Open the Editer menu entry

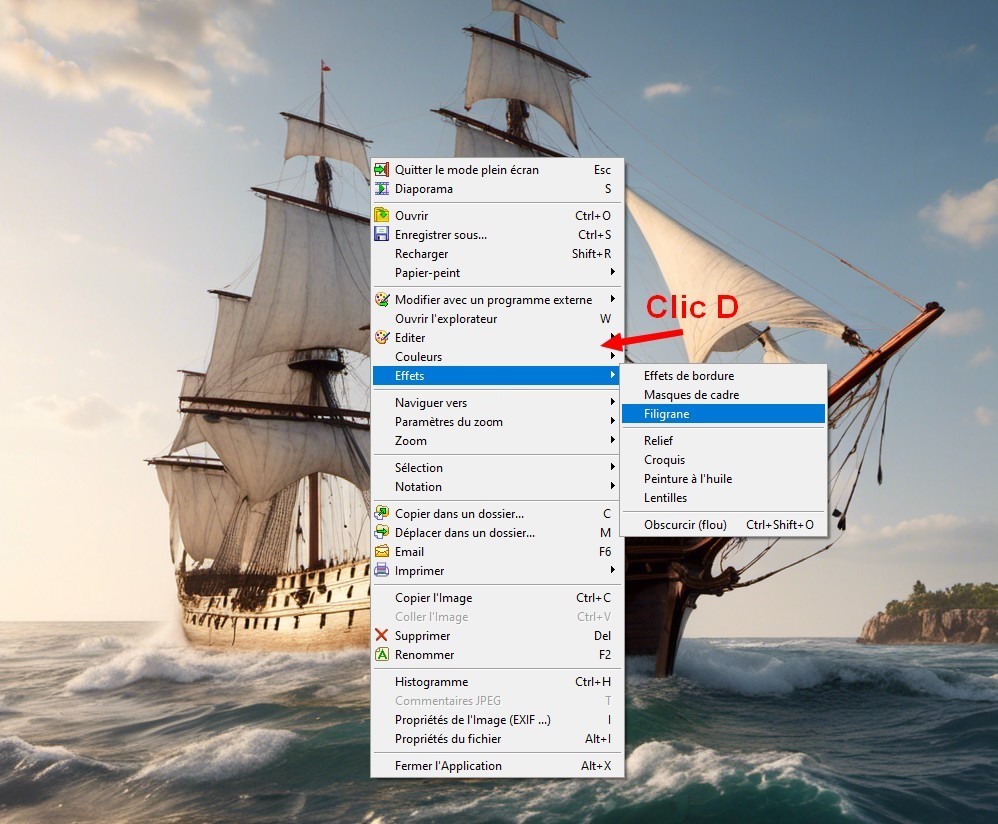(x=496, y=338)
